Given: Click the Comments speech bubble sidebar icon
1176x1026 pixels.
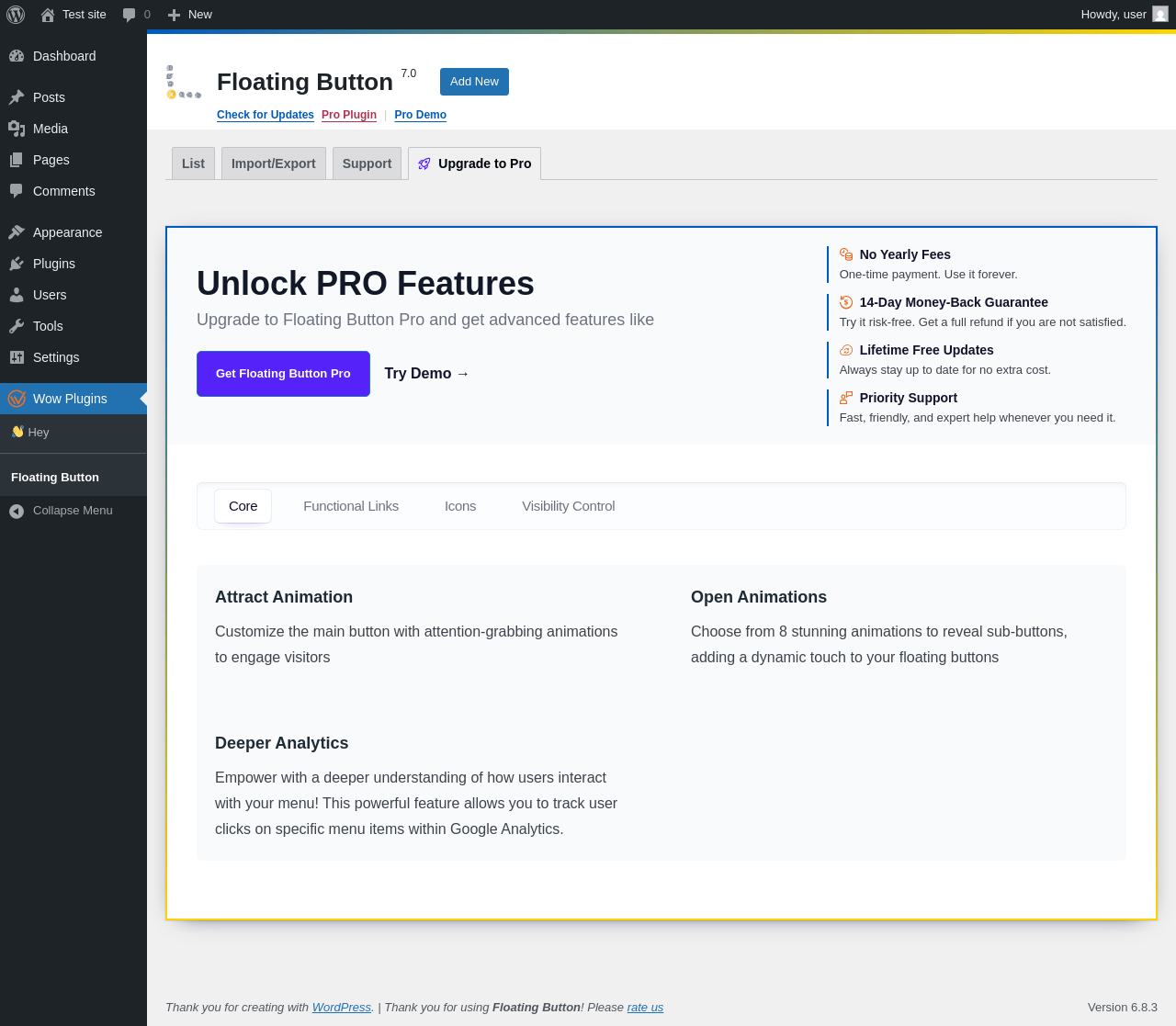Looking at the screenshot, I should coord(17,191).
